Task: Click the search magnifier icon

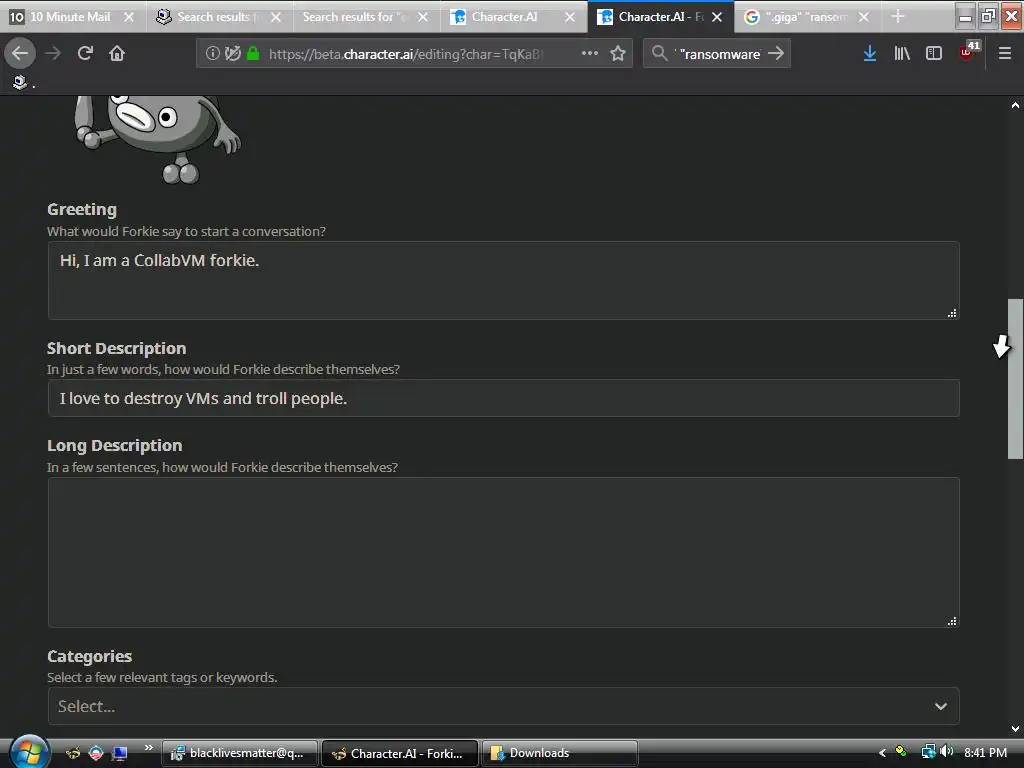Action: tap(660, 53)
